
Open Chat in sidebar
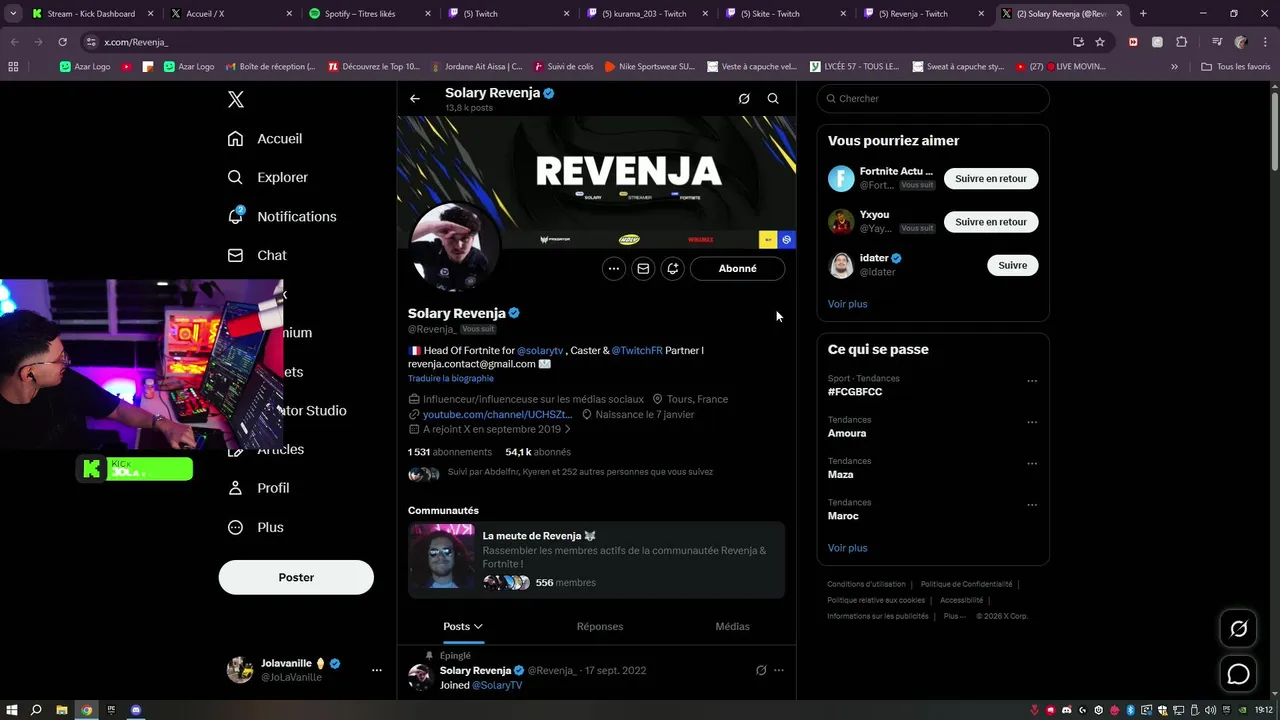257,255
